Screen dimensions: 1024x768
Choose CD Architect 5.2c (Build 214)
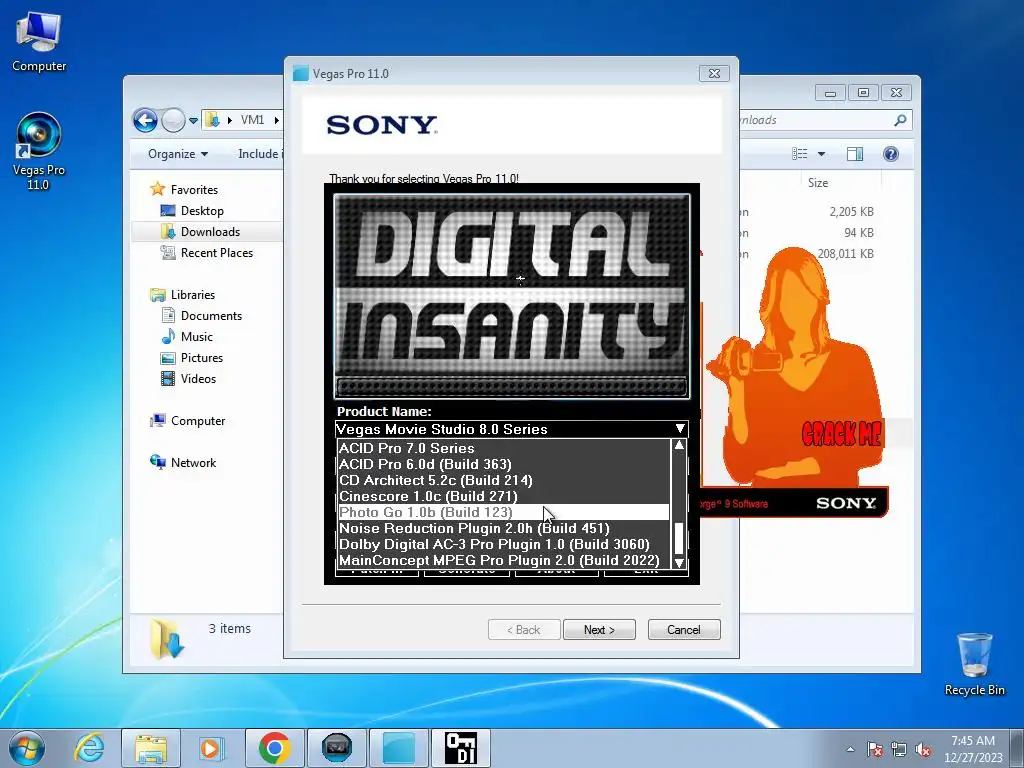504,480
